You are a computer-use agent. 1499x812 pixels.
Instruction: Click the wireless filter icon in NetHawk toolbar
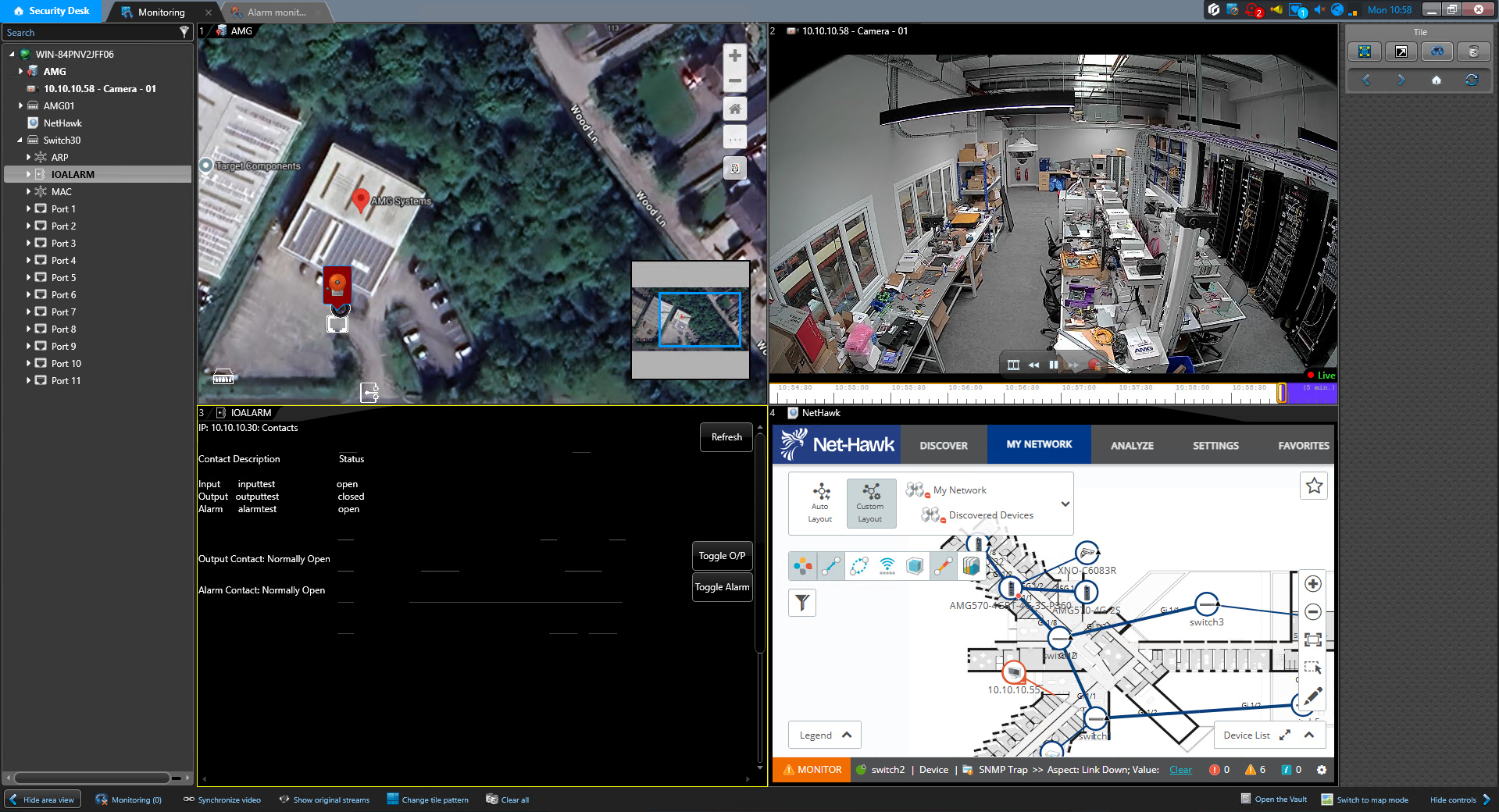pyautogui.click(x=887, y=566)
